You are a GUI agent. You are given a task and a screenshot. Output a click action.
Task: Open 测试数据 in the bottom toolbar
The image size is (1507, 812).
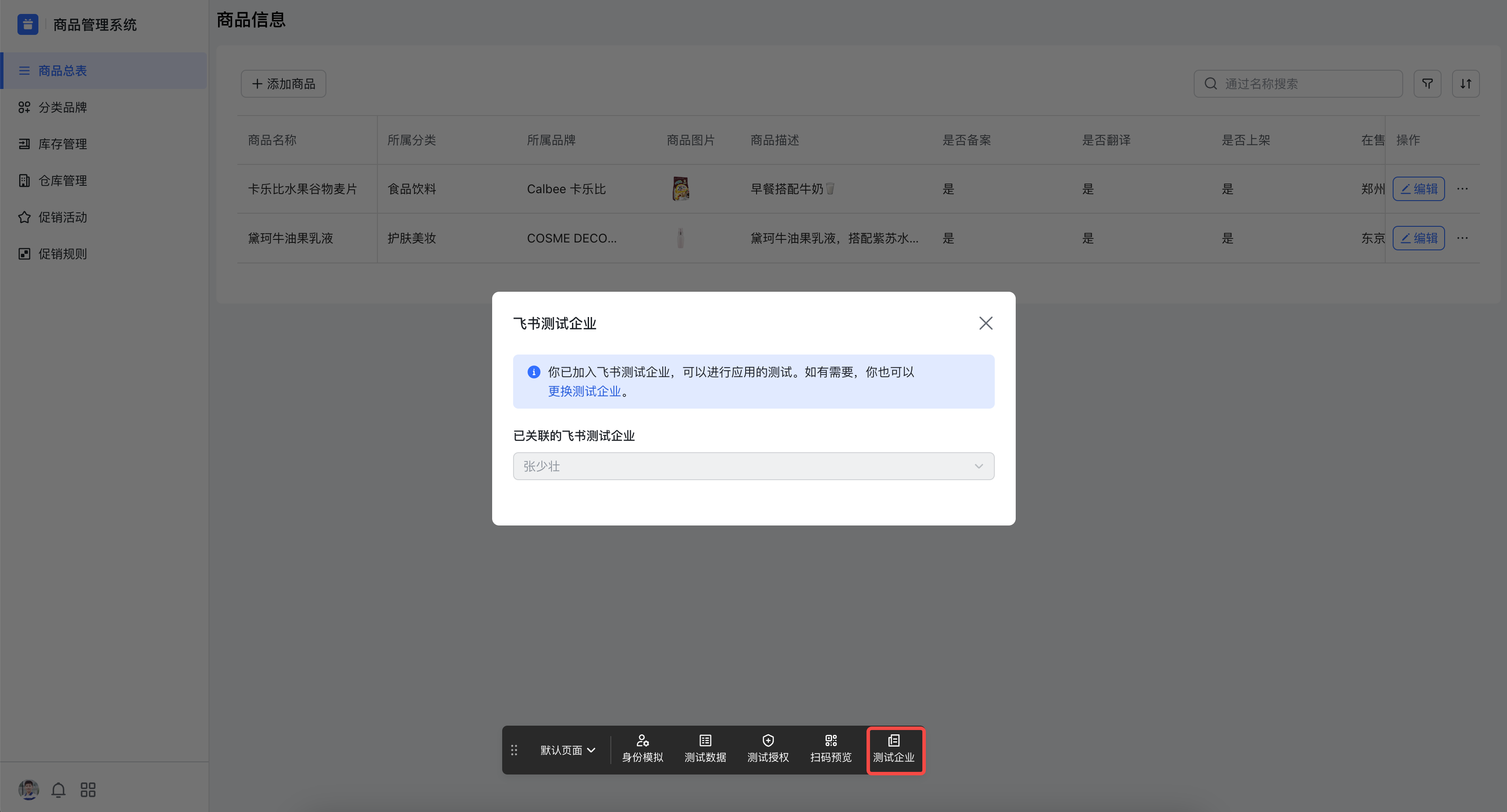click(705, 749)
